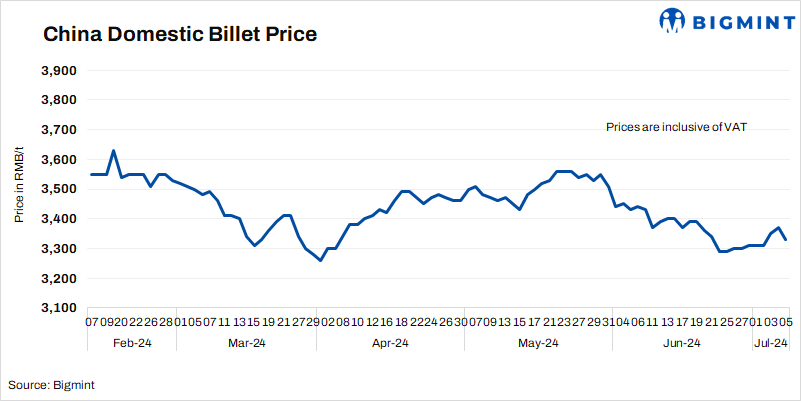The width and height of the screenshot is (801, 401).
Task: Select the Jul-24 month label
Action: point(770,343)
